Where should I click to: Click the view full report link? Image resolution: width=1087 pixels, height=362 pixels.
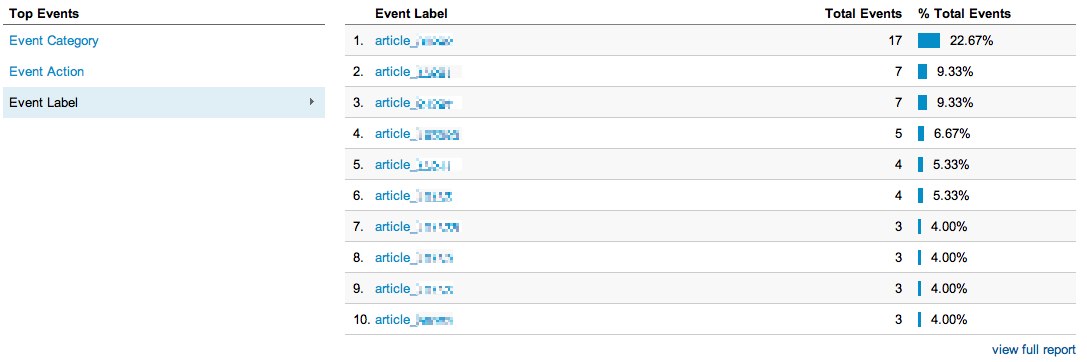(x=1034, y=349)
